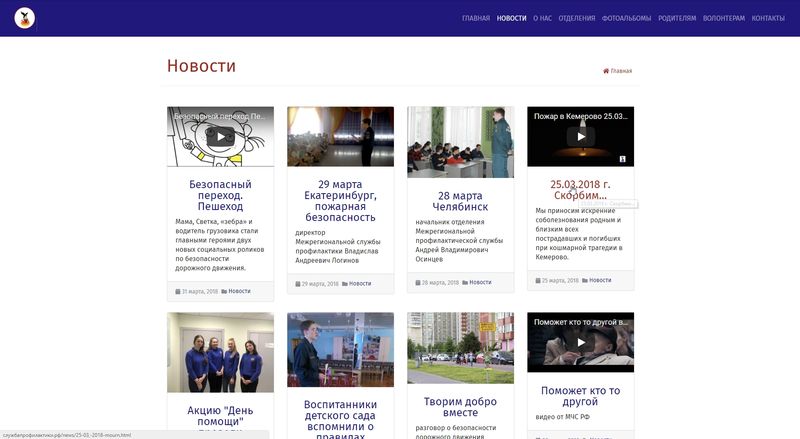Click the 28 марта, 2018 date text
The height and width of the screenshot is (439, 800).
pyautogui.click(x=440, y=282)
